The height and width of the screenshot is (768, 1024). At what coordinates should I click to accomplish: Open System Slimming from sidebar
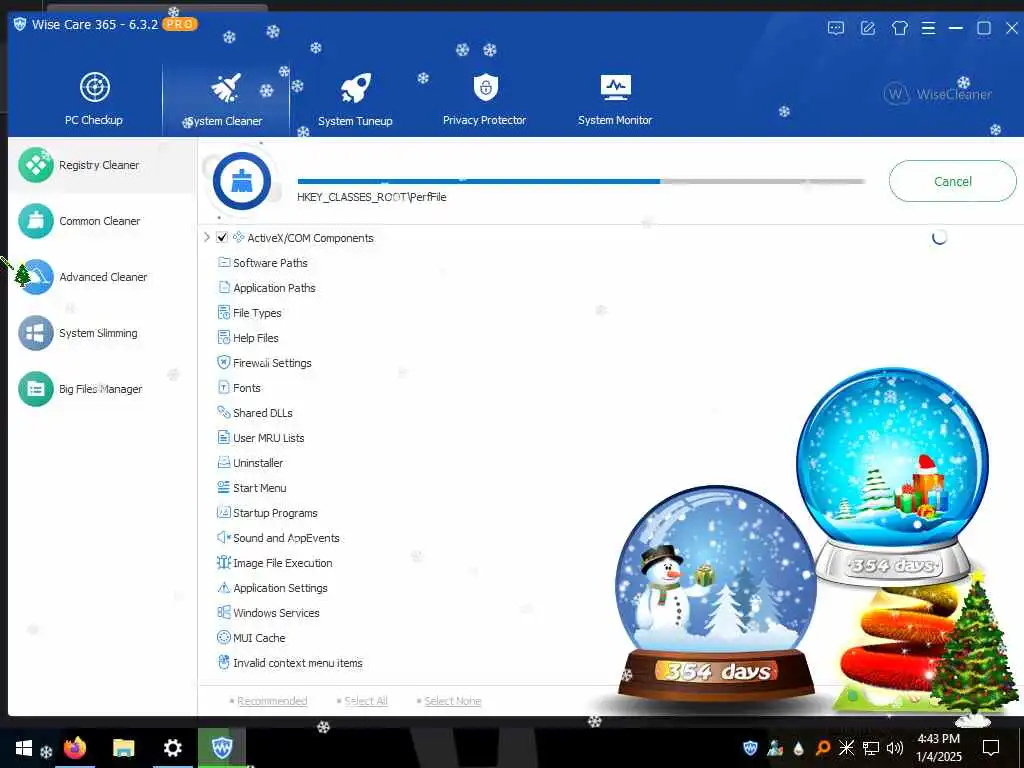click(x=102, y=333)
